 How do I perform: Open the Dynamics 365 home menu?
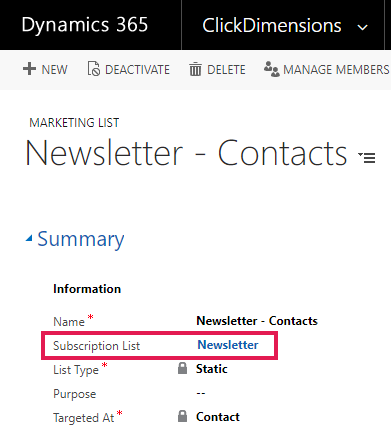click(x=85, y=25)
